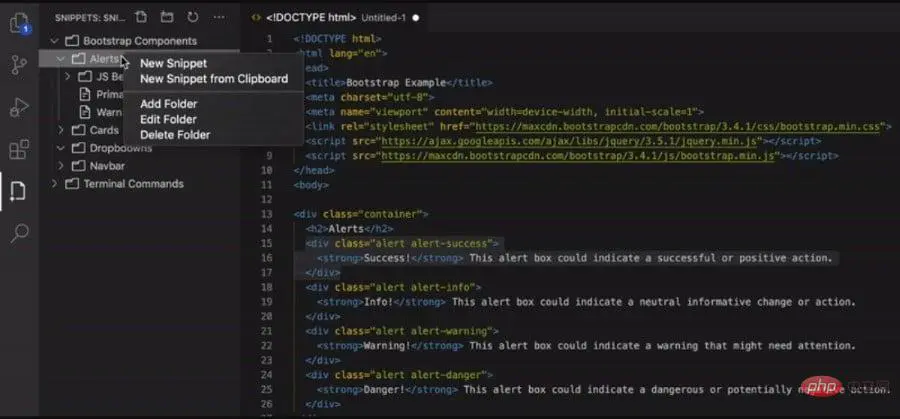The image size is (900, 419).
Task: Select Delete Folder in context menu
Action: (x=175, y=135)
